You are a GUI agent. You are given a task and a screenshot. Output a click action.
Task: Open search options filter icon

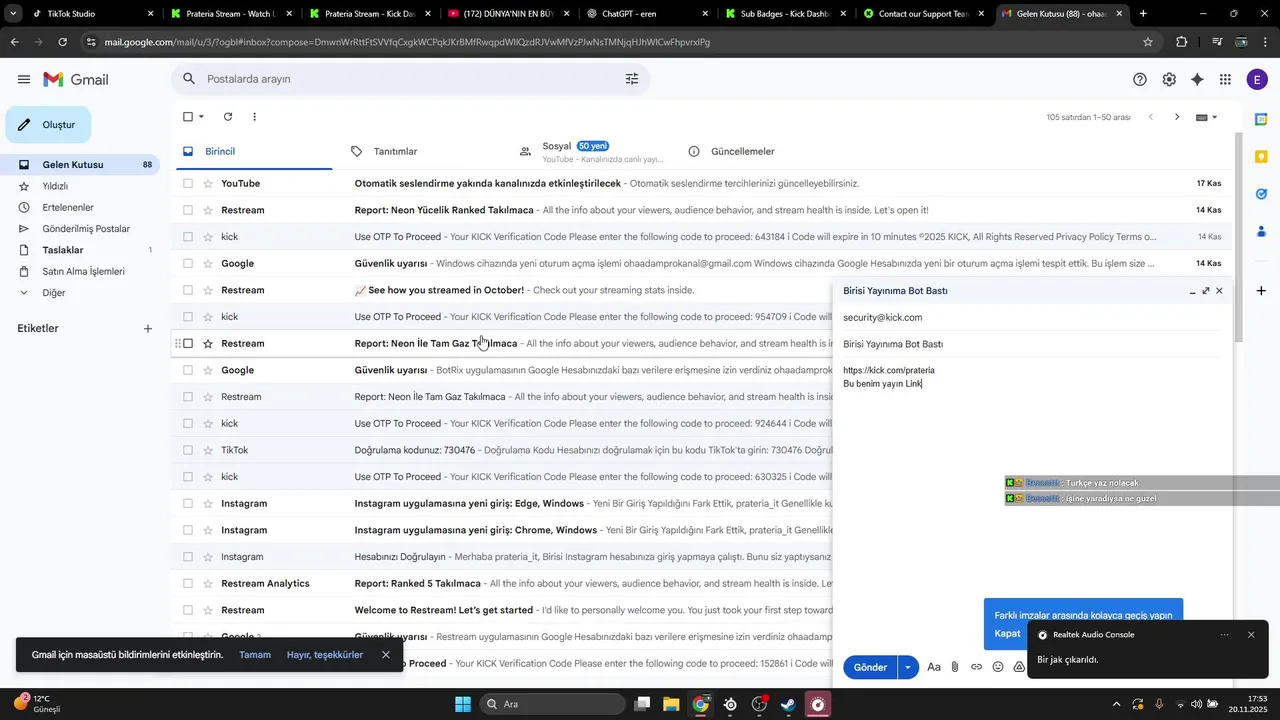click(x=632, y=79)
